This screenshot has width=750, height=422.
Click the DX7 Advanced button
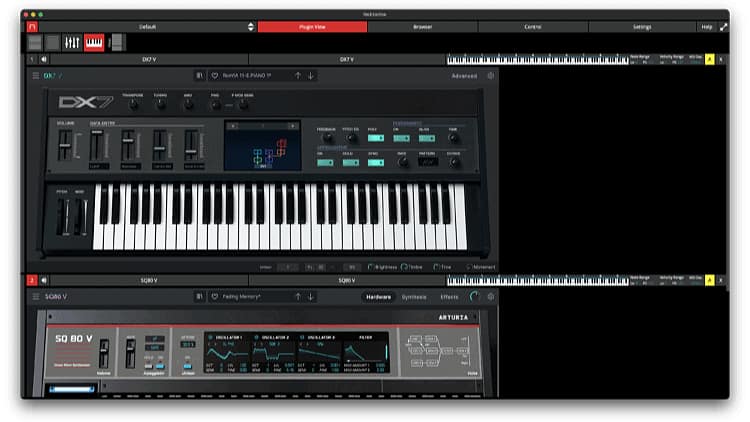pyautogui.click(x=464, y=75)
